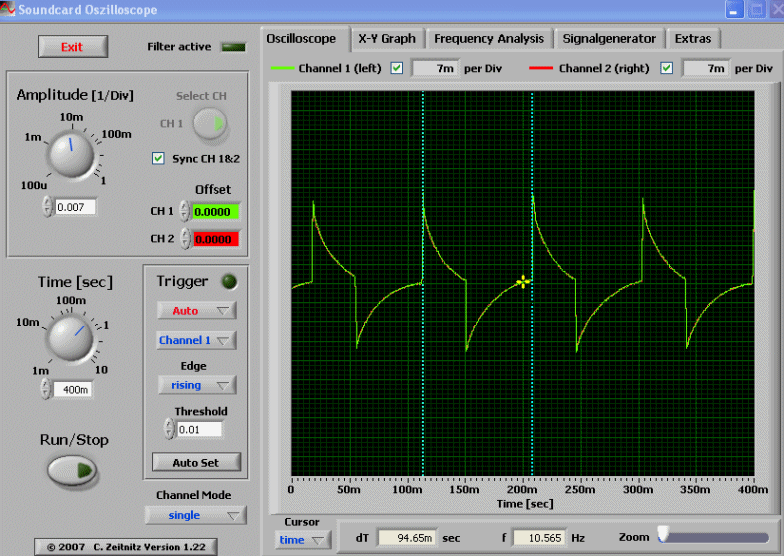Click the Amplitude value field showing 0.007
784x556 pixels.
[75, 207]
